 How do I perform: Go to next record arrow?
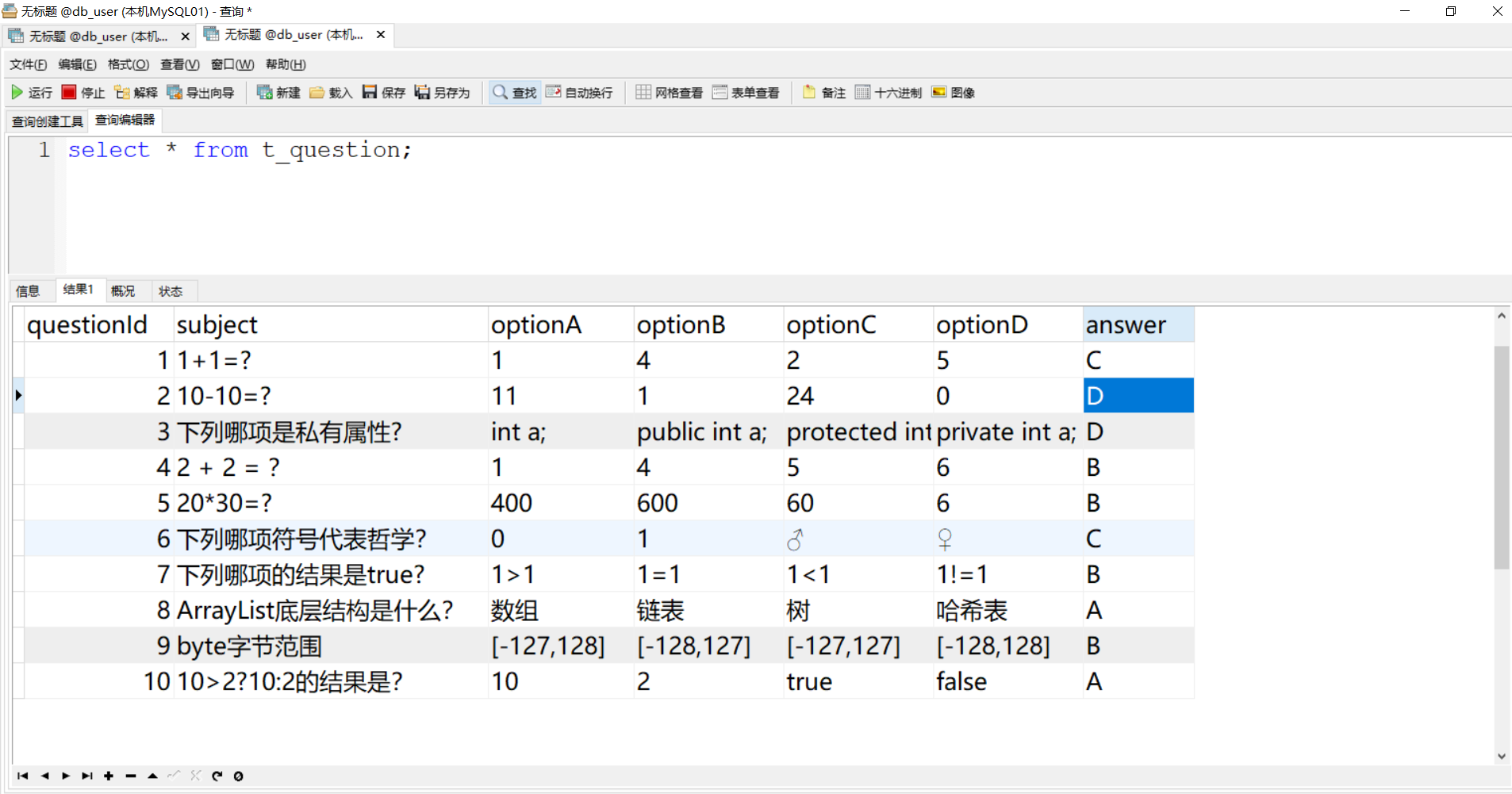(66, 776)
